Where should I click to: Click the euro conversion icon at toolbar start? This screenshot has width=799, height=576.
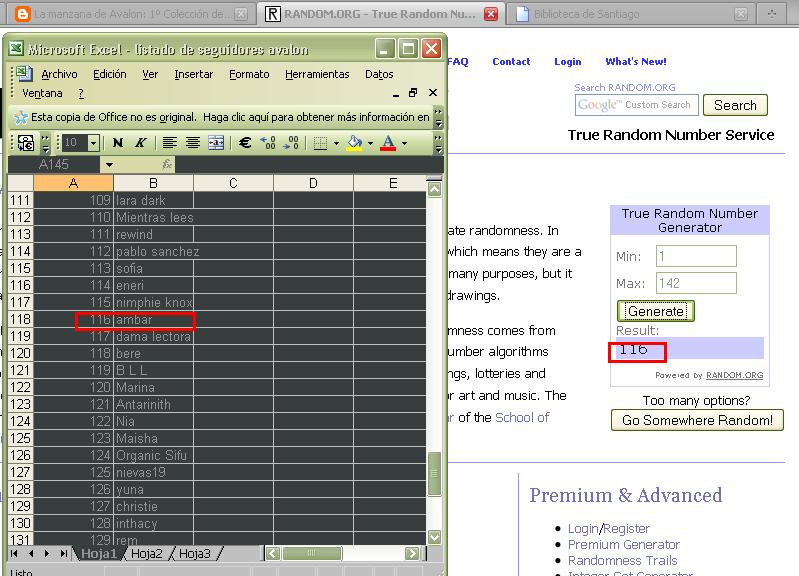point(26,143)
